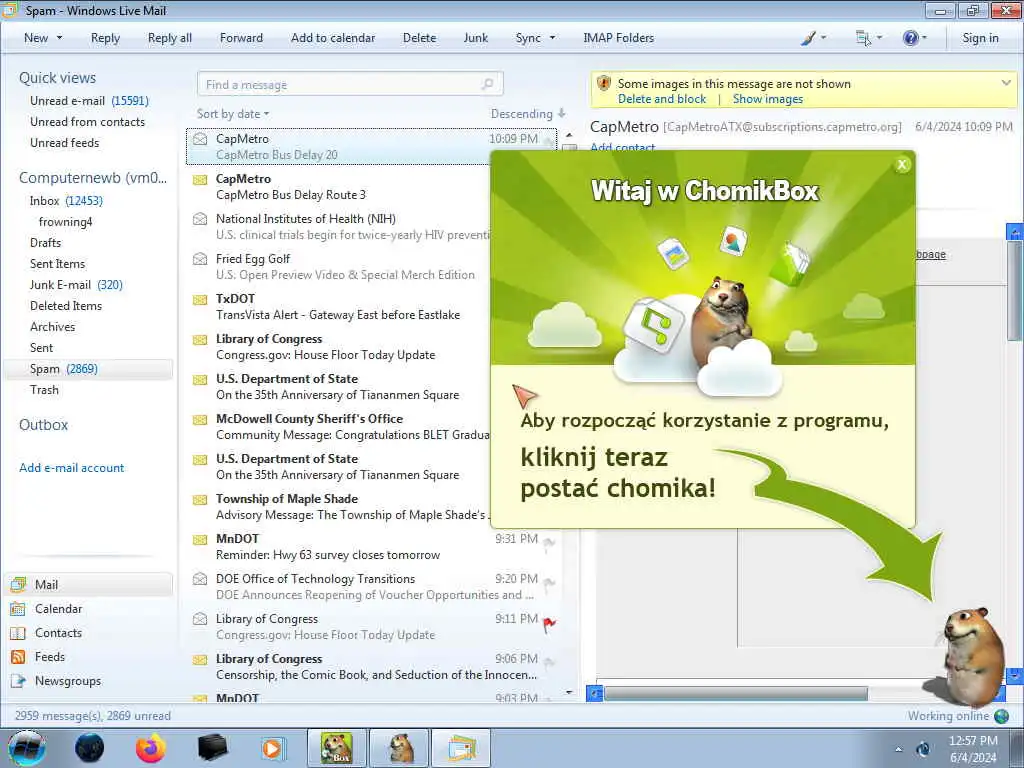Image resolution: width=1024 pixels, height=768 pixels.
Task: Click Show images link
Action: 767,99
